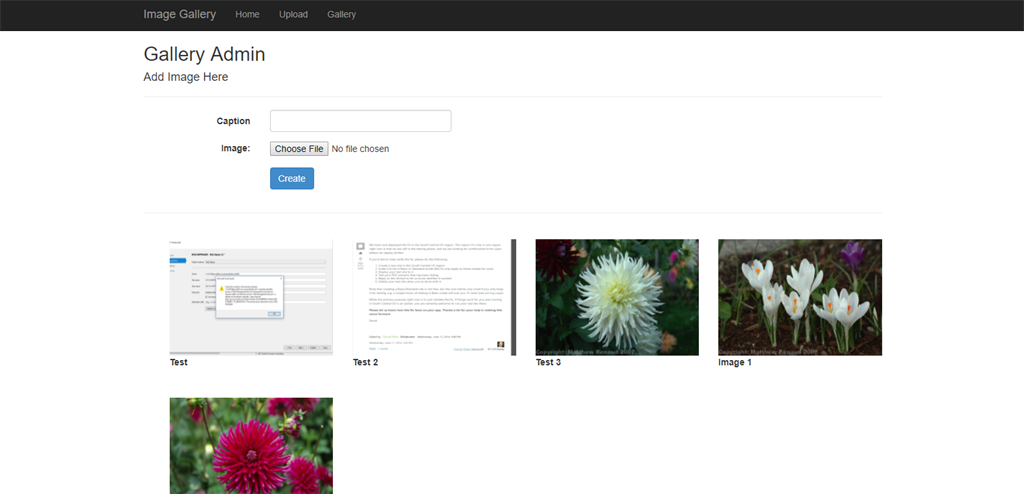The height and width of the screenshot is (494, 1024).
Task: Open the red dahlia thumbnail
Action: [x=251, y=446]
